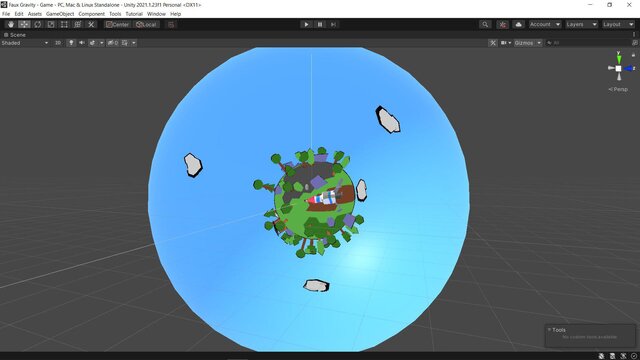The height and width of the screenshot is (360, 640).
Task: Select the Rect transform tool
Action: pos(64,24)
